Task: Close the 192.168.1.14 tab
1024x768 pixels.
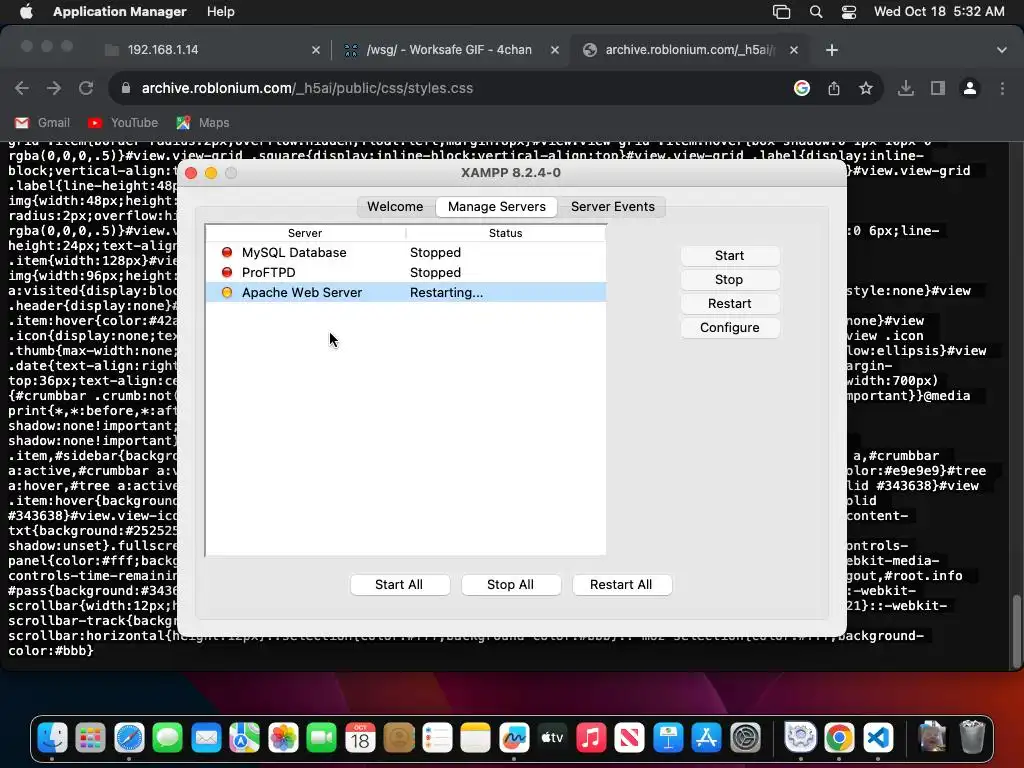Action: pos(316,50)
